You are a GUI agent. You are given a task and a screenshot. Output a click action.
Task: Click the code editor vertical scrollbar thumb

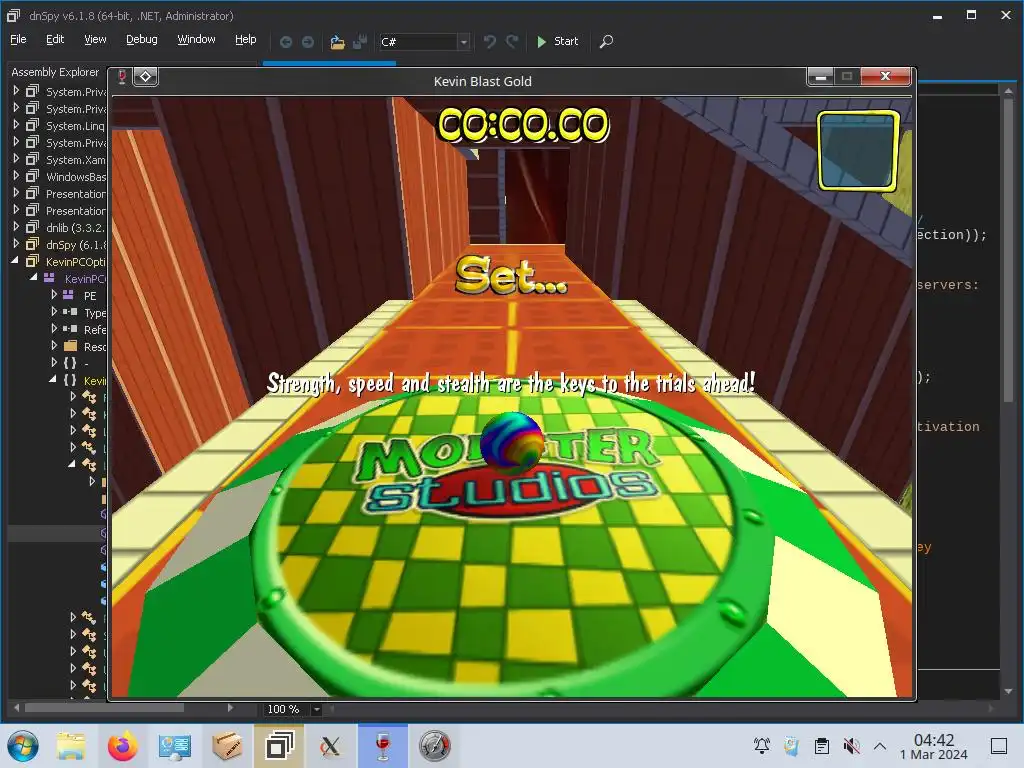[x=1008, y=248]
